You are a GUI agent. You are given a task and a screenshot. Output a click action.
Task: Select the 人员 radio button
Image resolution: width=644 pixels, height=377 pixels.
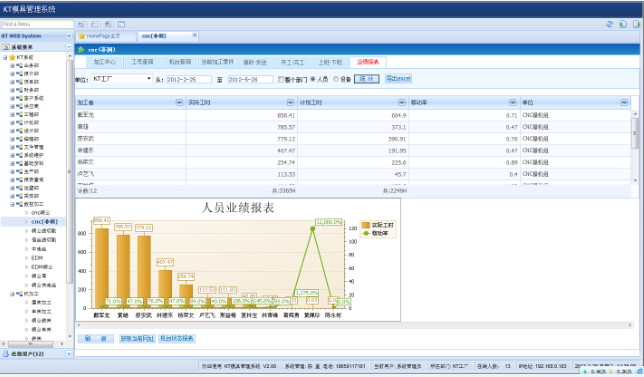tap(313, 79)
